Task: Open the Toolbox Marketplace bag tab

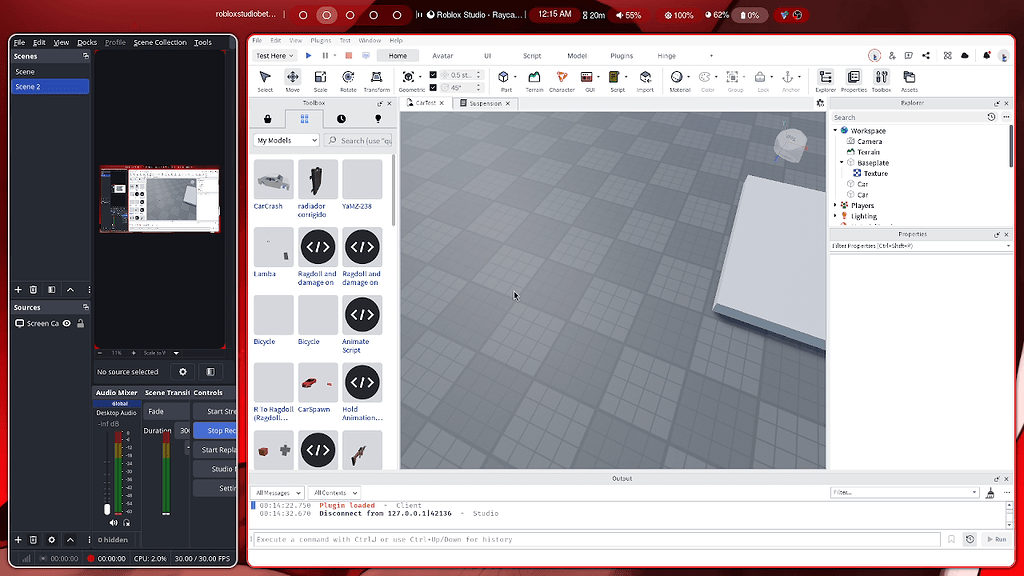Action: pos(268,119)
